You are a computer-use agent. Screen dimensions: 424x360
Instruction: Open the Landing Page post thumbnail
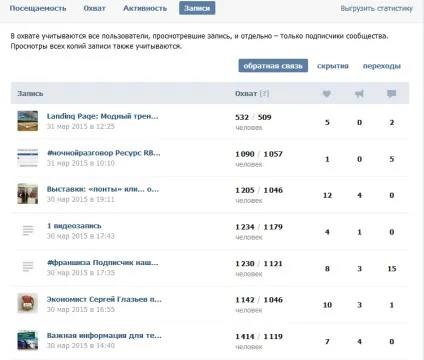pyautogui.click(x=28, y=121)
